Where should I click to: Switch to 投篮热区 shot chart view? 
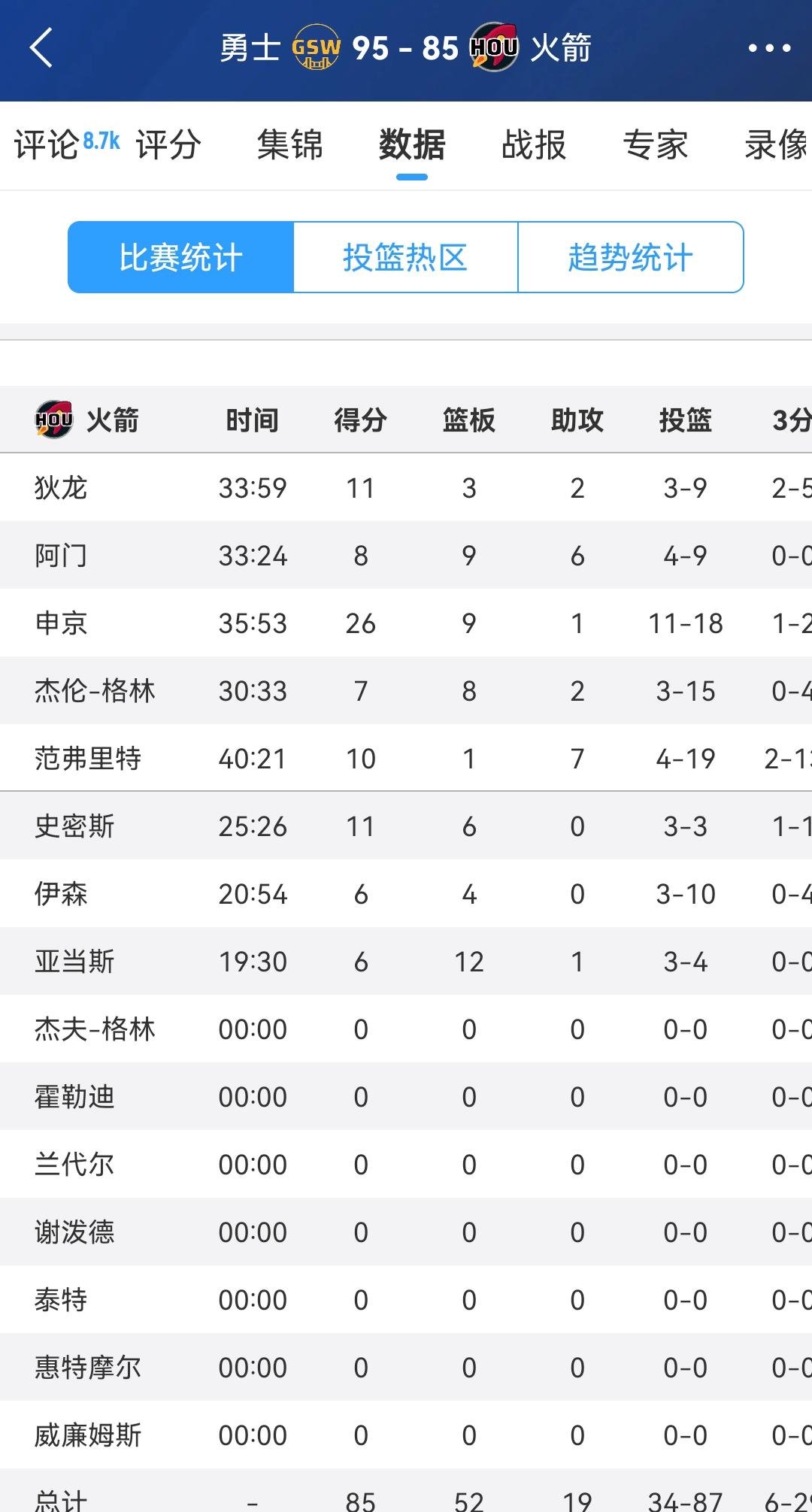coord(405,257)
